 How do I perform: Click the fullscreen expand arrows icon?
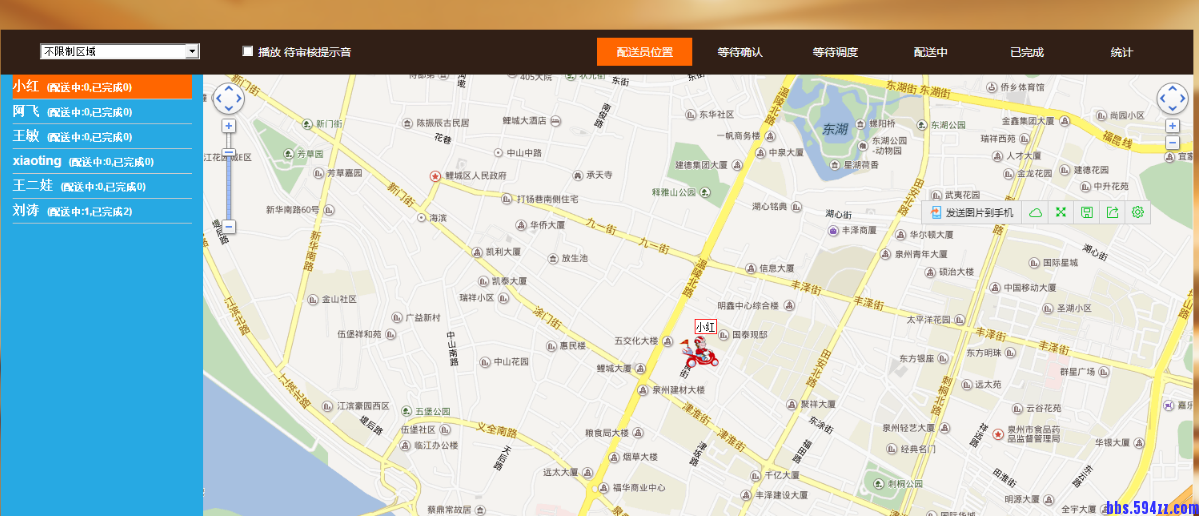coord(1061,212)
